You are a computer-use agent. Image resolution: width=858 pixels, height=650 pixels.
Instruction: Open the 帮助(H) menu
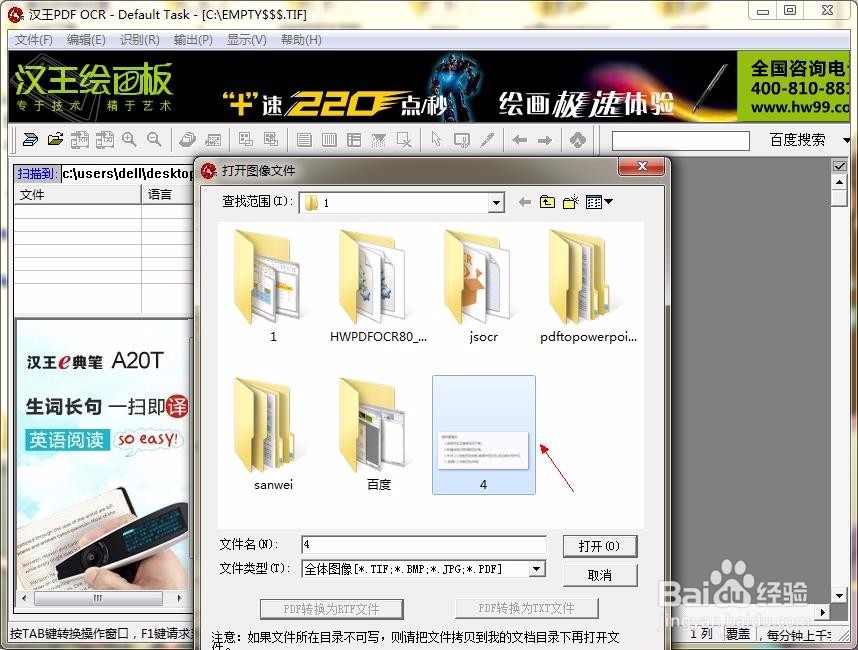[x=301, y=40]
